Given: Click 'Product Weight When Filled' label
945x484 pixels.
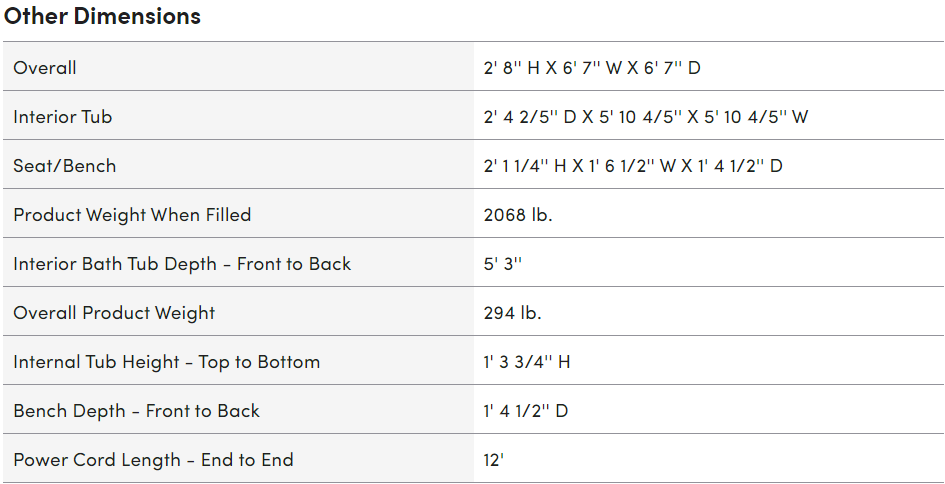Looking at the screenshot, I should (x=132, y=215).
